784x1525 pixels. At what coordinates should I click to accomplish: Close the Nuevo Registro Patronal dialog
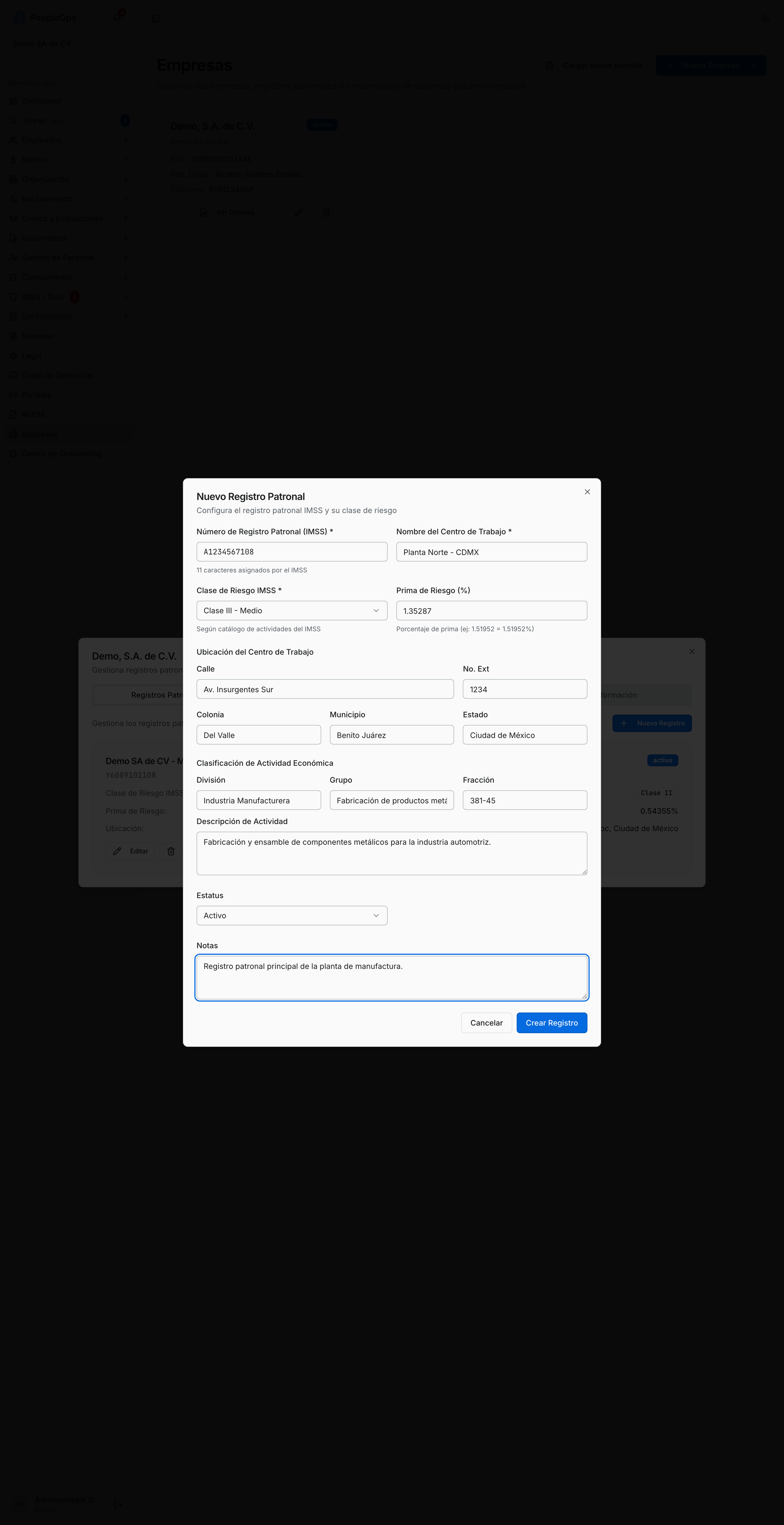(587, 492)
